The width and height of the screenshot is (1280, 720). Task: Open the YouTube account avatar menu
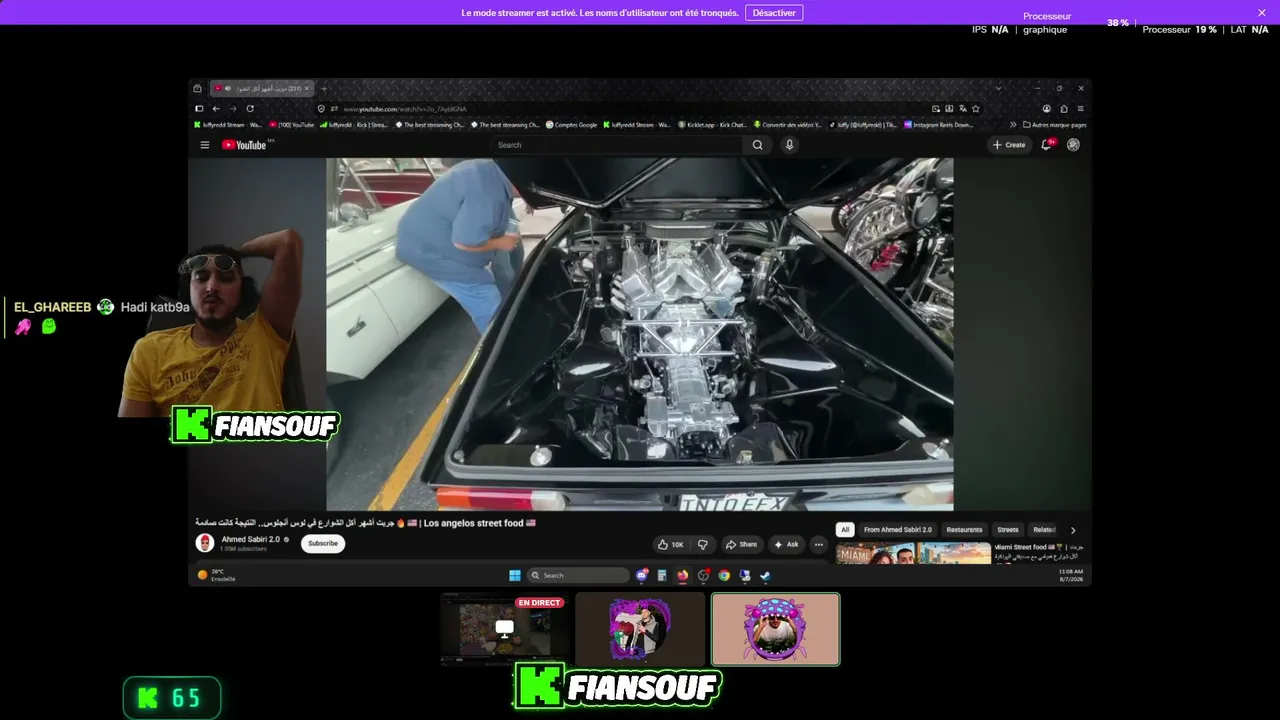click(1073, 145)
